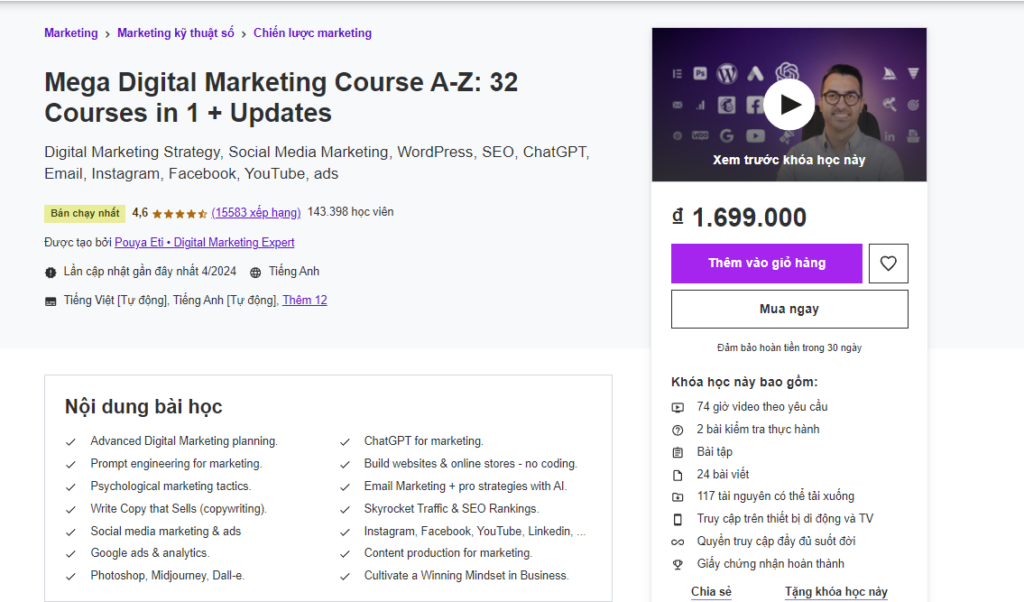Image resolution: width=1024 pixels, height=602 pixels.
Task: Expand more subtitle languages via Thêm 12
Action: click(x=305, y=300)
